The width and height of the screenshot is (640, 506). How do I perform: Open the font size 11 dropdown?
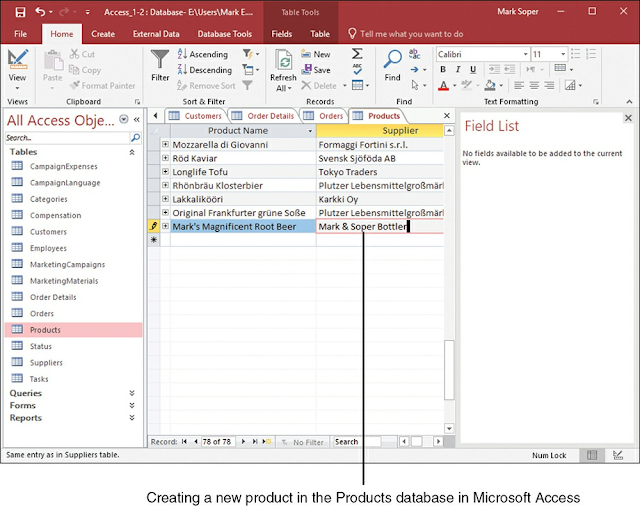[563, 54]
